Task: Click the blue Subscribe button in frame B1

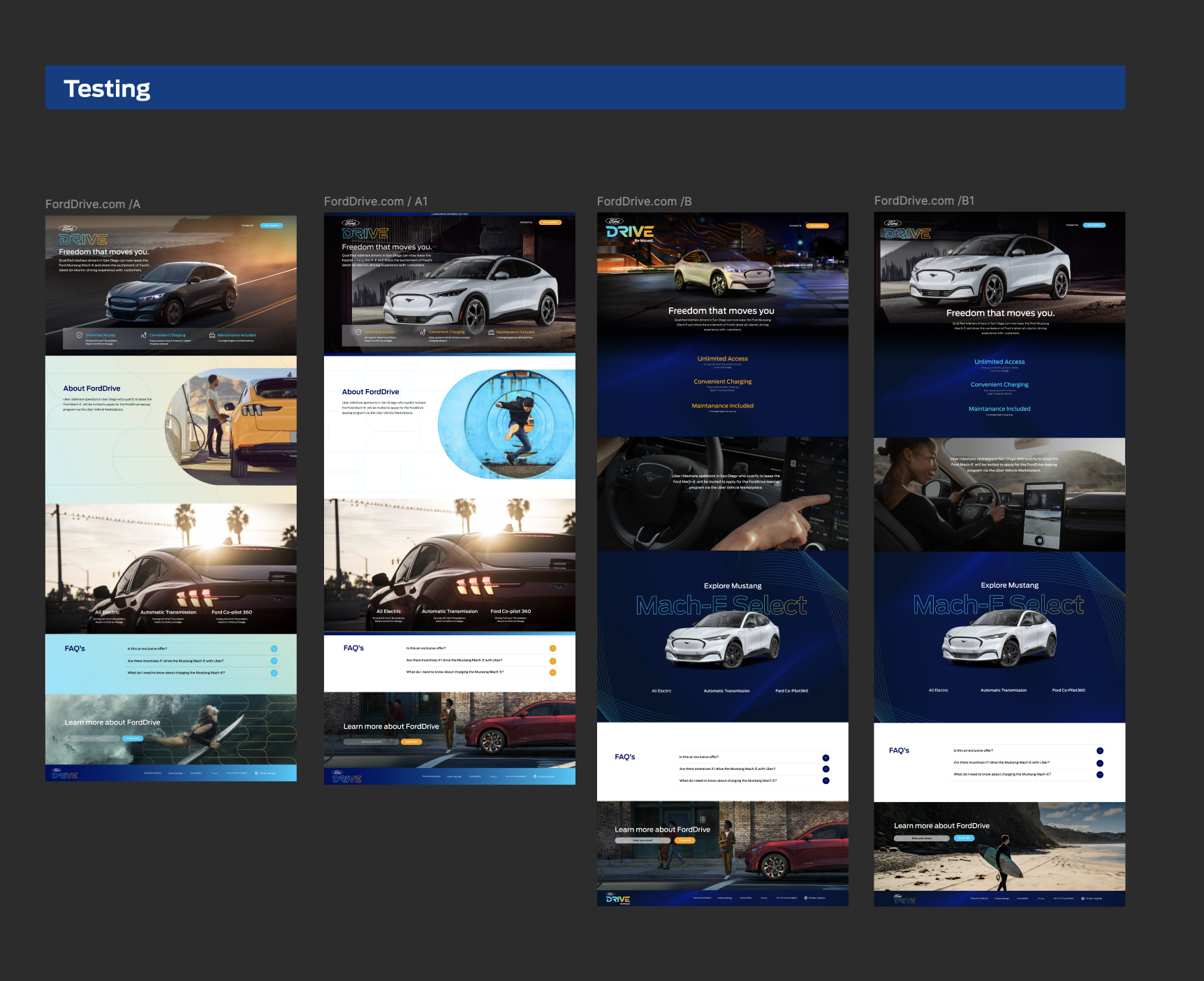Action: tap(964, 838)
